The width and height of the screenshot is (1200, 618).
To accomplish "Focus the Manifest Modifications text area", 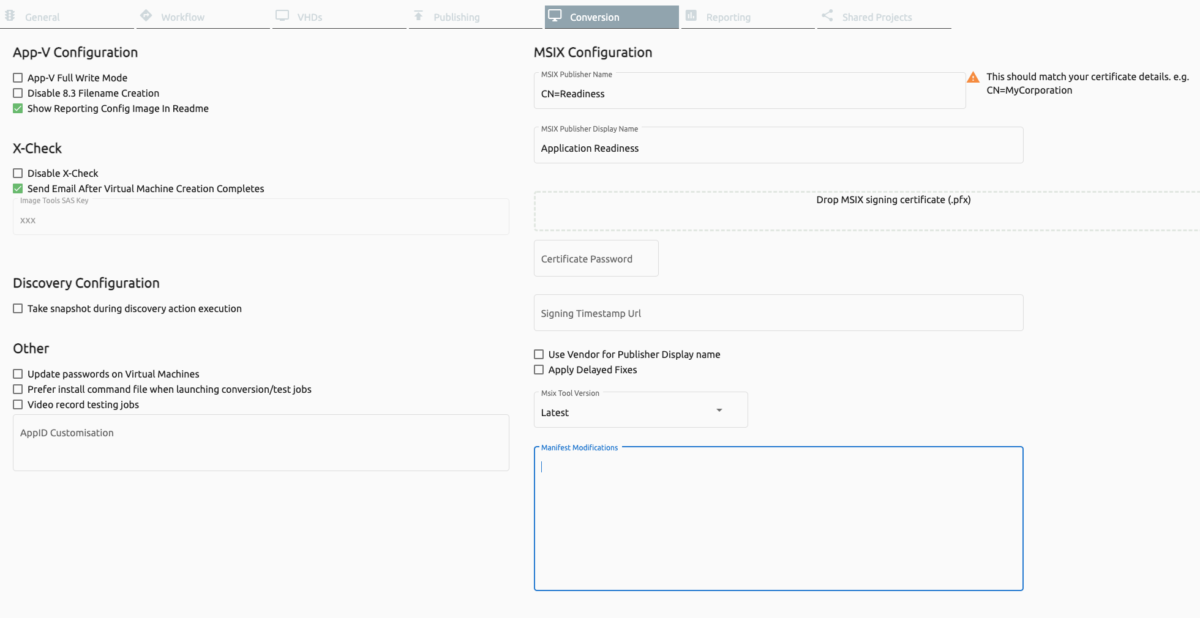I will click(779, 519).
